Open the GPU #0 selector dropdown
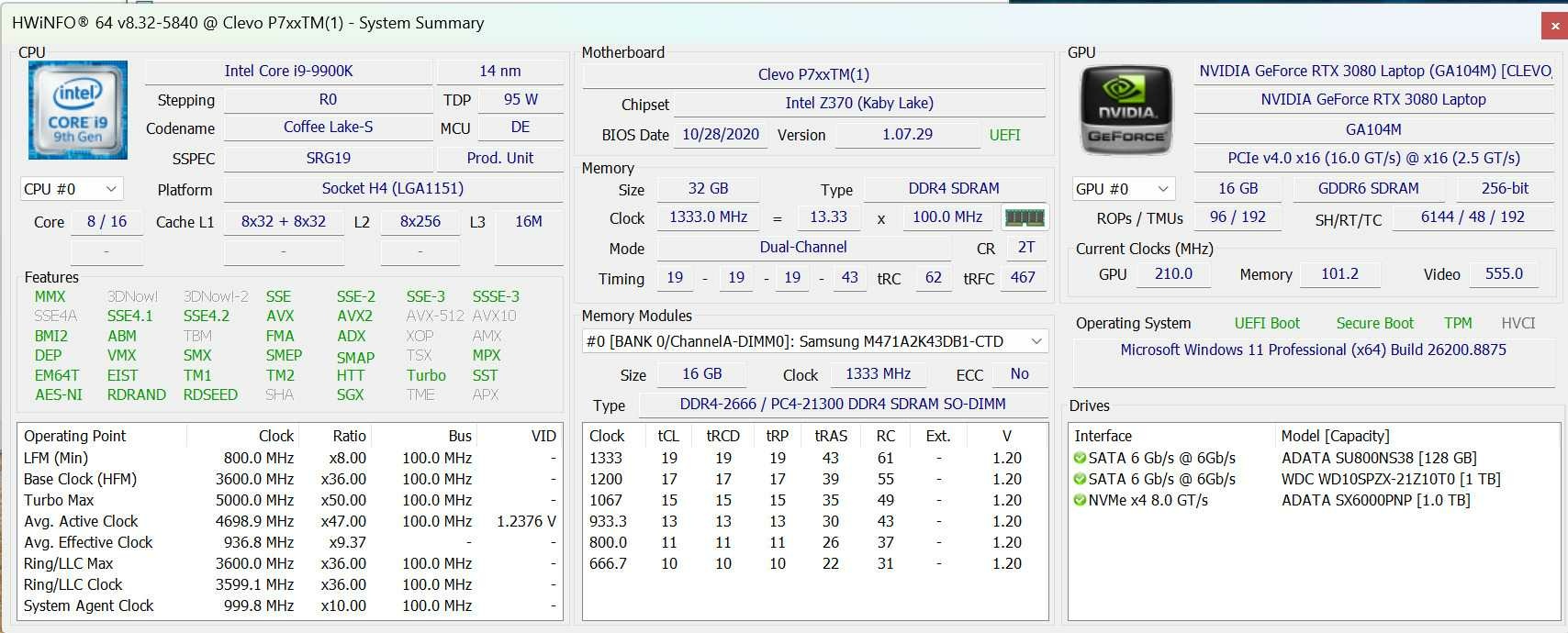 (x=1124, y=189)
